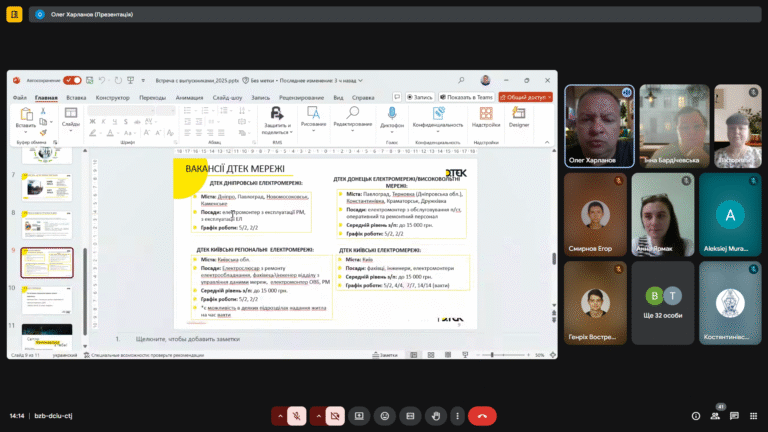Toggle the Заметки notes pane button
Screen dimensions: 768x432
(385, 355)
